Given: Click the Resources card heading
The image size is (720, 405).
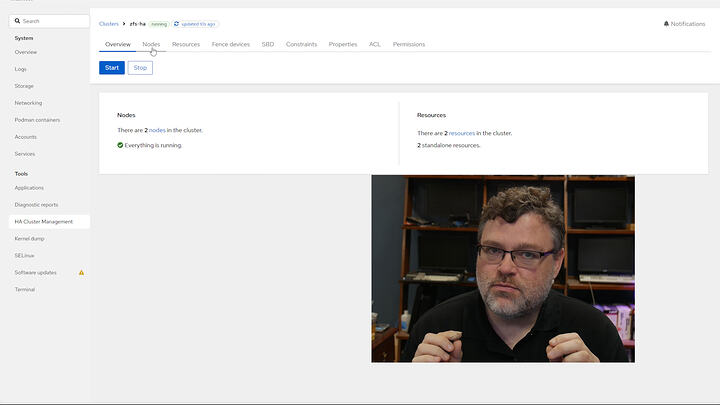Looking at the screenshot, I should click(x=431, y=115).
